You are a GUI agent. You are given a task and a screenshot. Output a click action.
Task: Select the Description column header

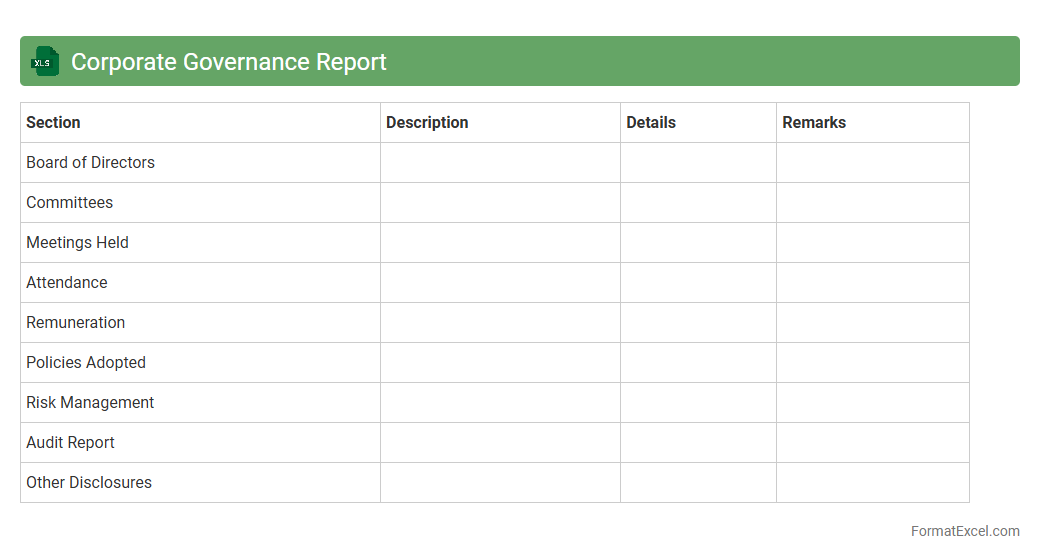[x=427, y=123]
